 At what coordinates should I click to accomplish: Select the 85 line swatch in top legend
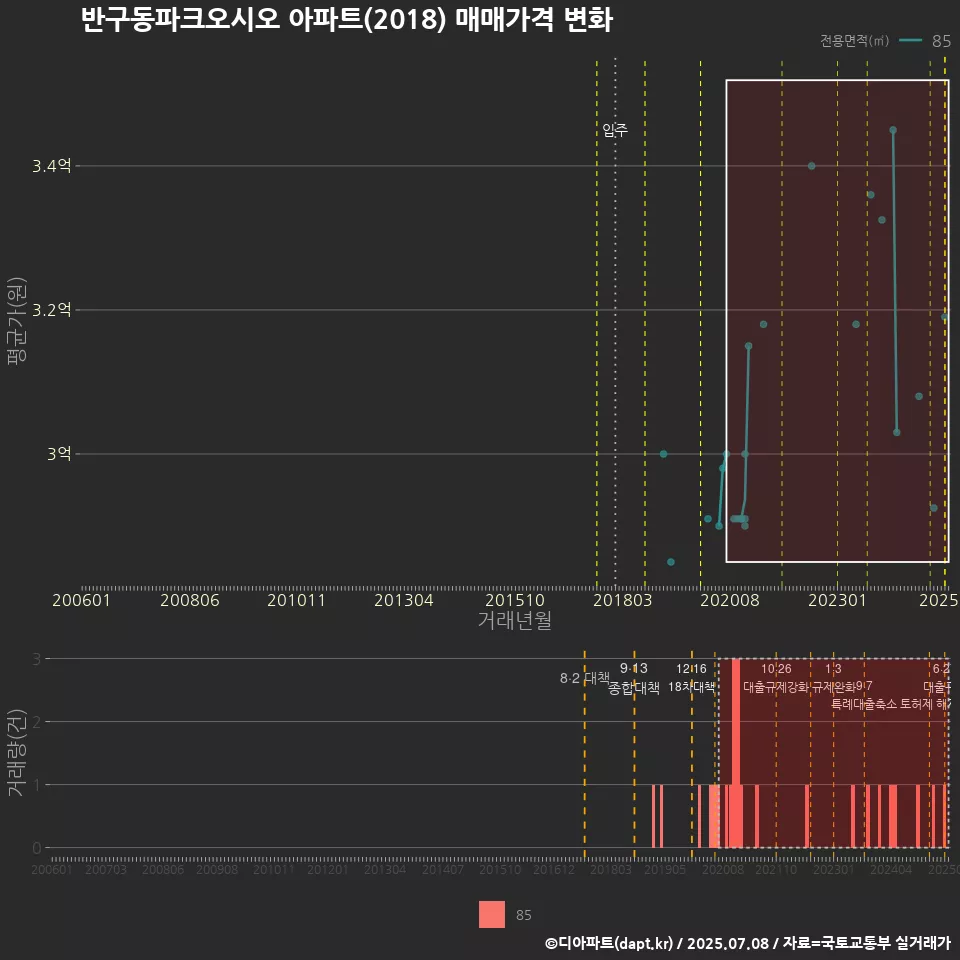click(910, 40)
